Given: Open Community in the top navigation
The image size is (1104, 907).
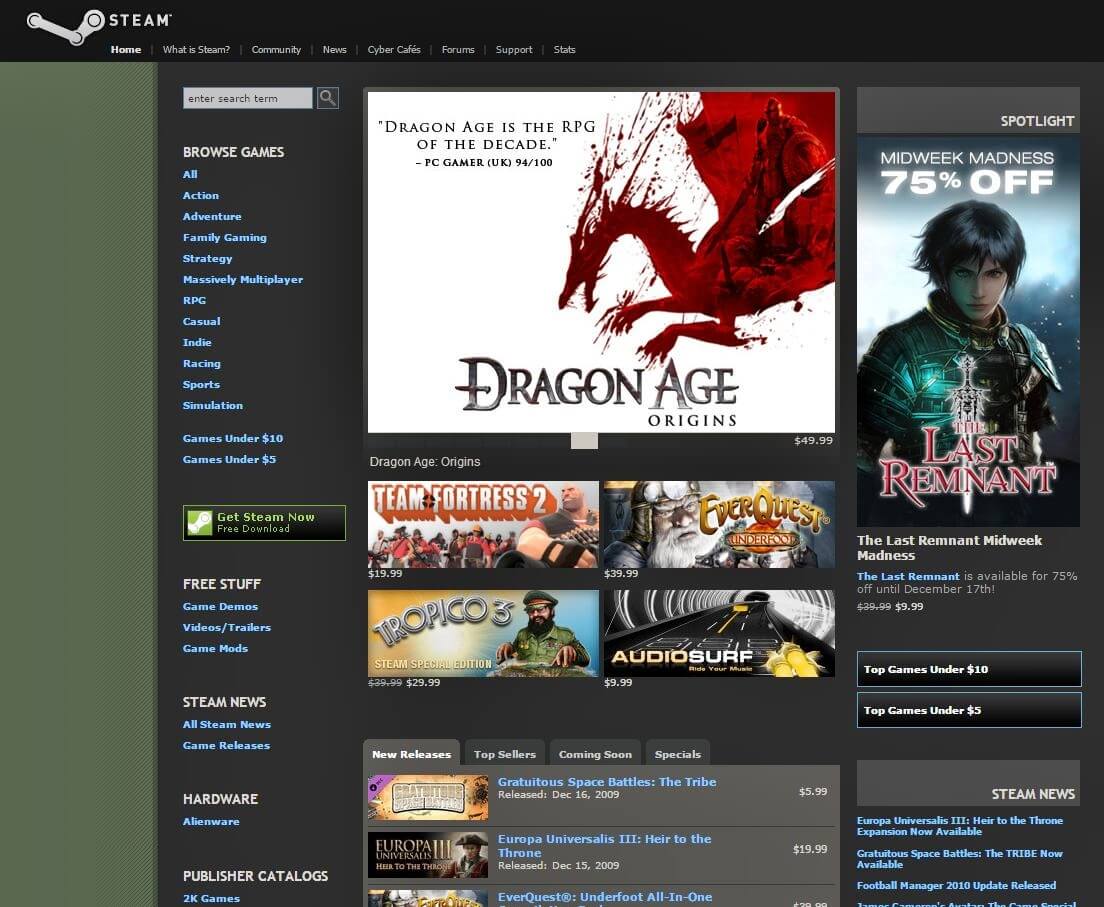Looking at the screenshot, I should point(276,50).
